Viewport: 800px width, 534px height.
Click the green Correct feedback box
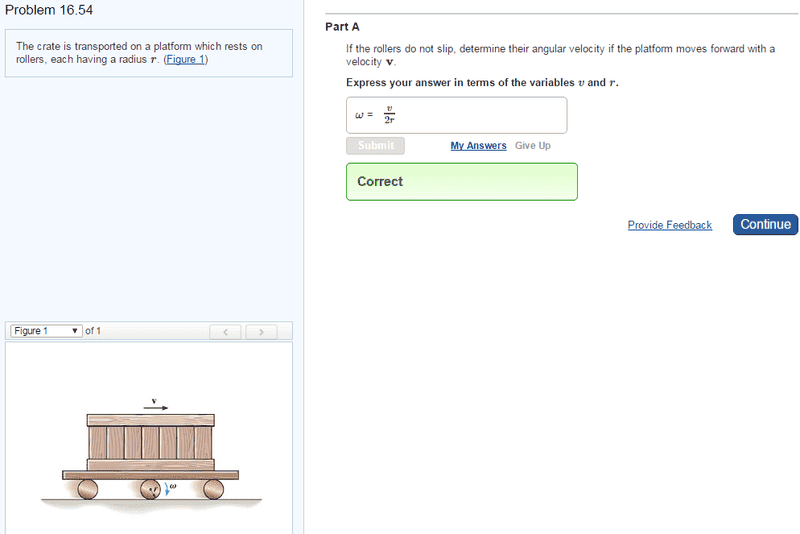(461, 182)
